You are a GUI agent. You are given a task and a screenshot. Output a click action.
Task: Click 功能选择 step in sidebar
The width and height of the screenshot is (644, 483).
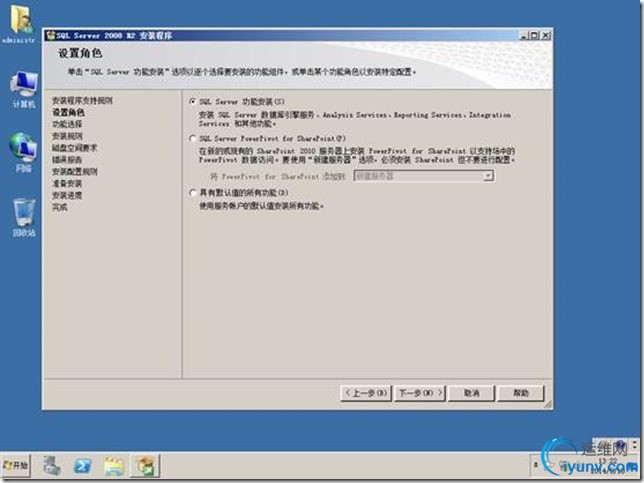[x=67, y=124]
